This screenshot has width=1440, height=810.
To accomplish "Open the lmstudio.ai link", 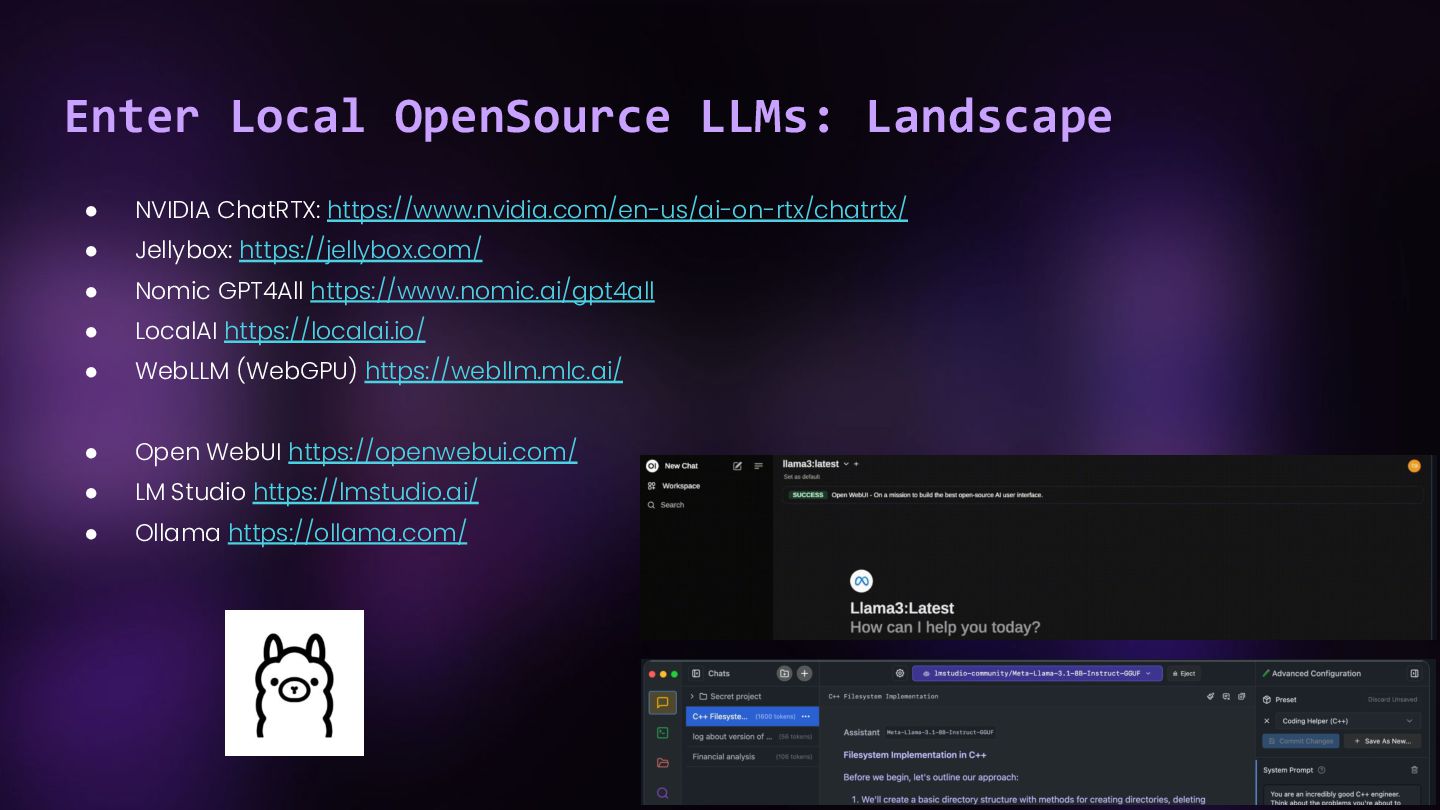I will pos(365,491).
